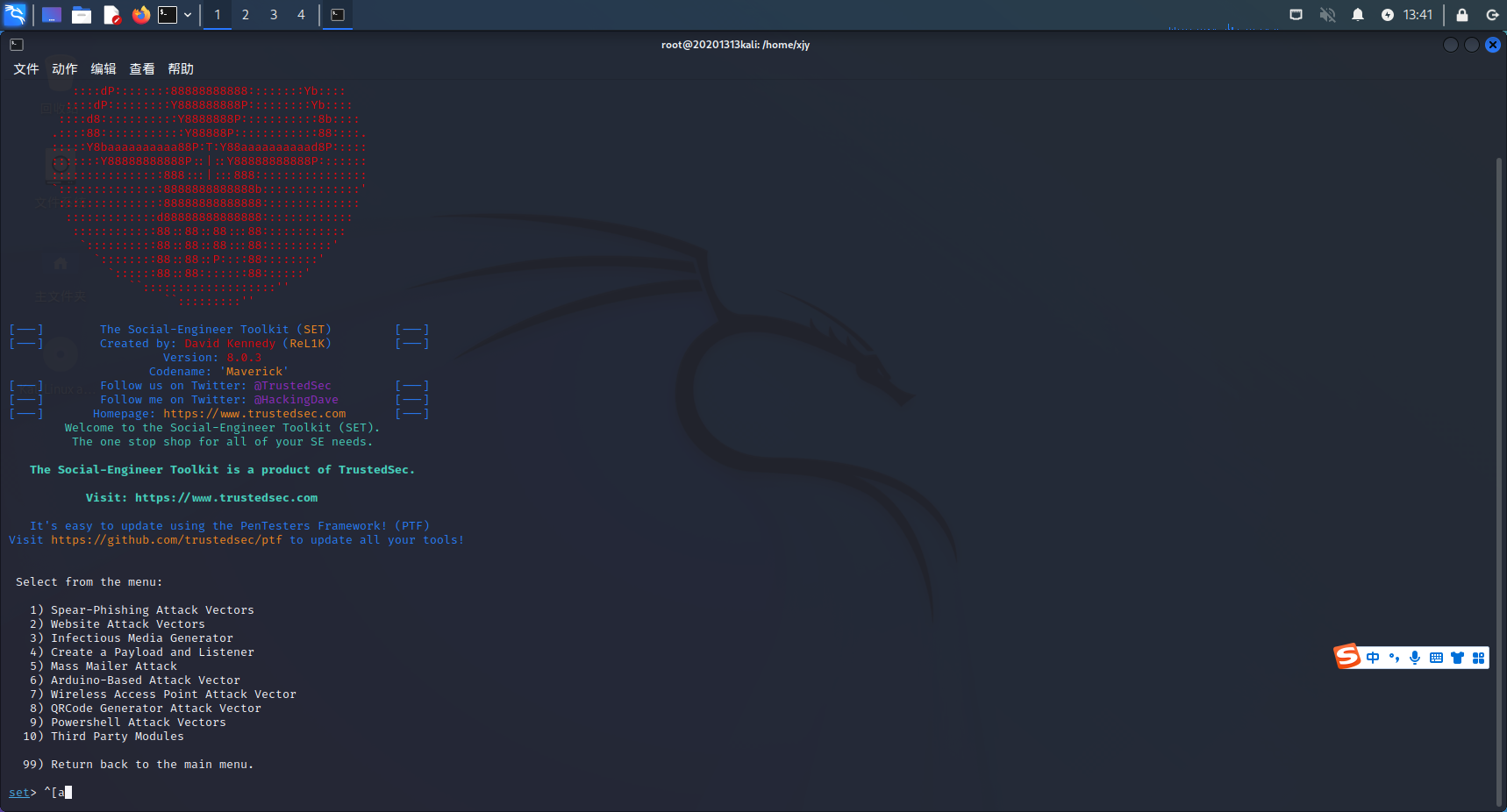Switch to workspace 1
The height and width of the screenshot is (812, 1507).
point(218,15)
